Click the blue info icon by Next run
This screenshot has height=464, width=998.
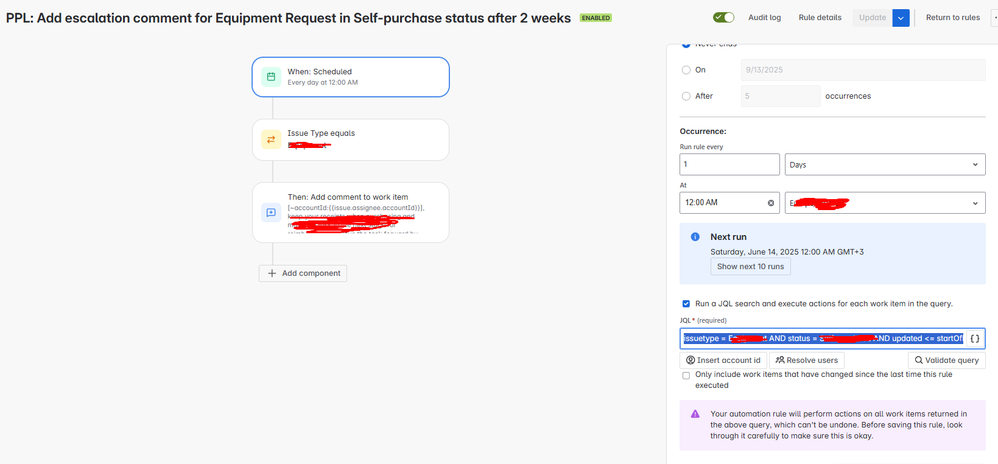click(695, 238)
